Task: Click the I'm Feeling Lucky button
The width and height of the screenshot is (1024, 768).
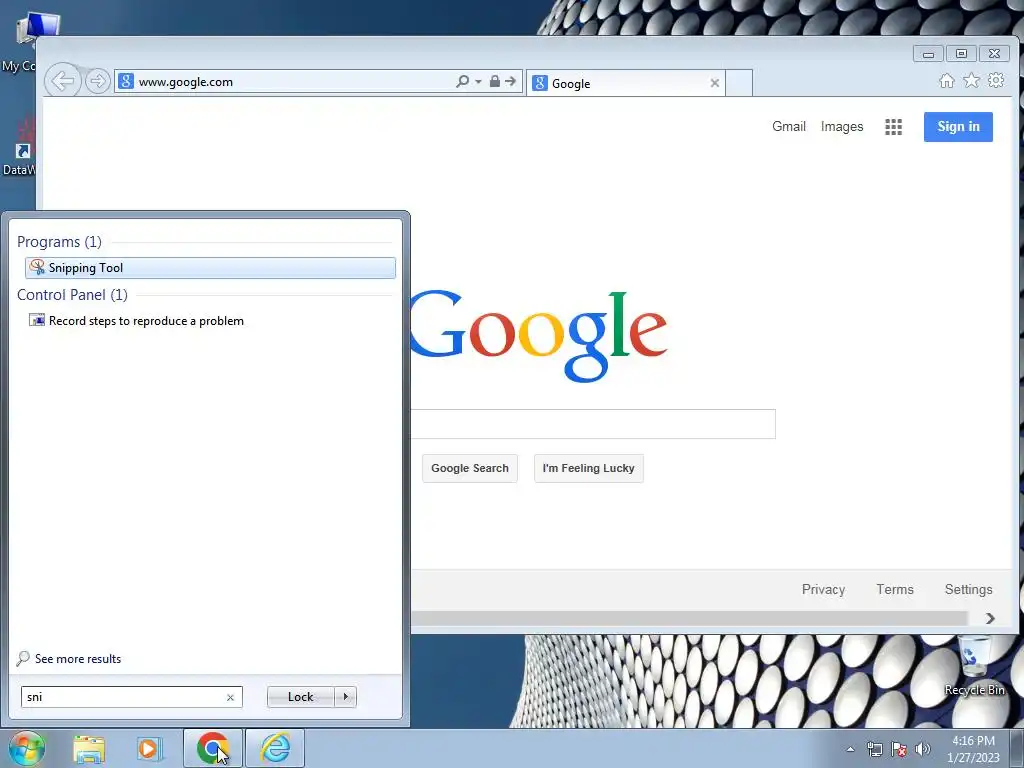Action: [x=588, y=468]
